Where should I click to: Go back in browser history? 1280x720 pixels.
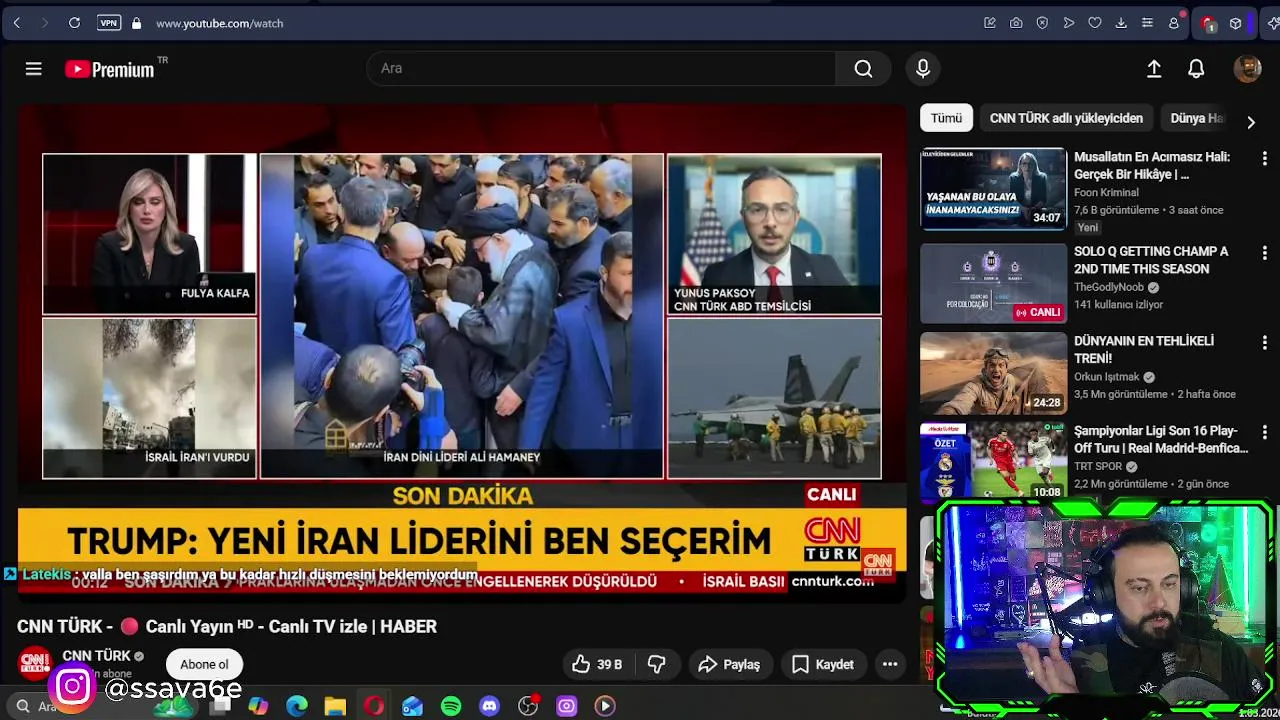tap(17, 23)
